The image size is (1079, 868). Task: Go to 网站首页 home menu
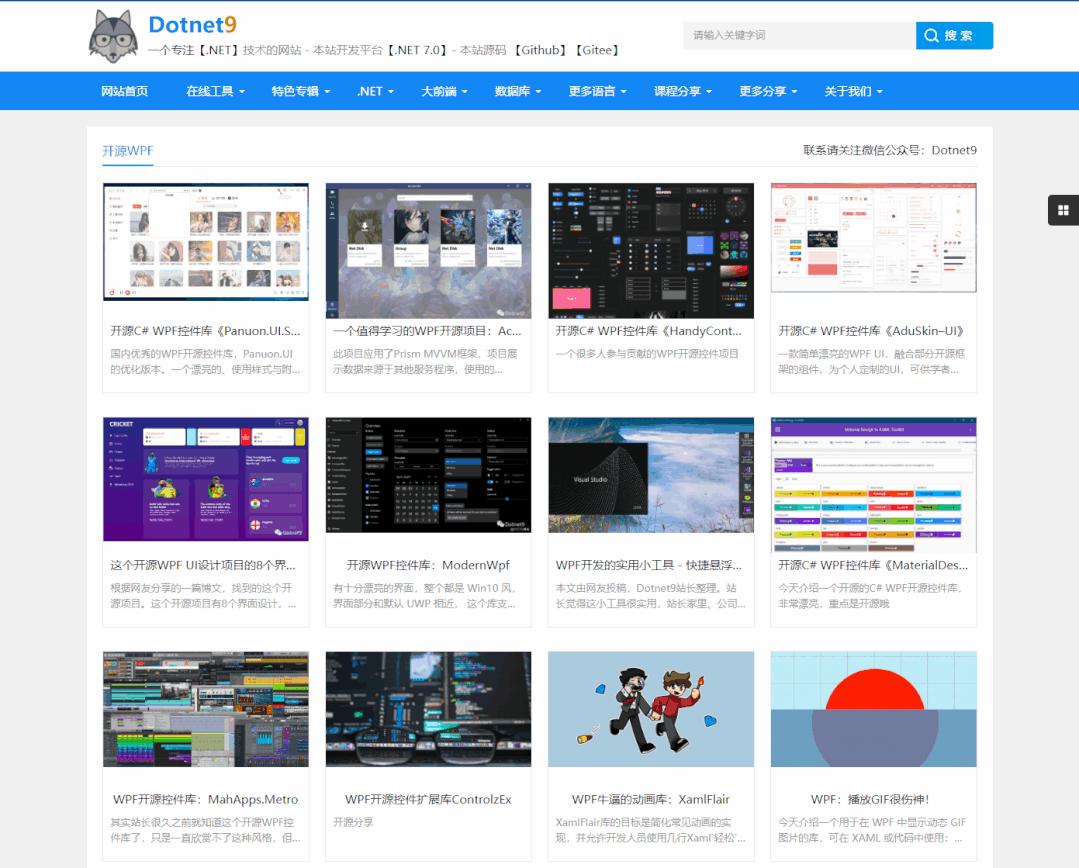[x=125, y=91]
